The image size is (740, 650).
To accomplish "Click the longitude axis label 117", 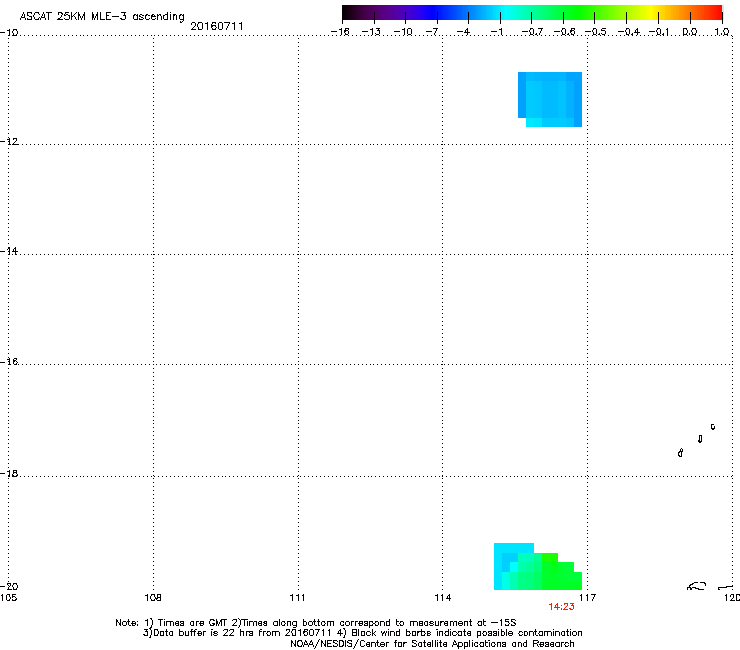I will [588, 598].
